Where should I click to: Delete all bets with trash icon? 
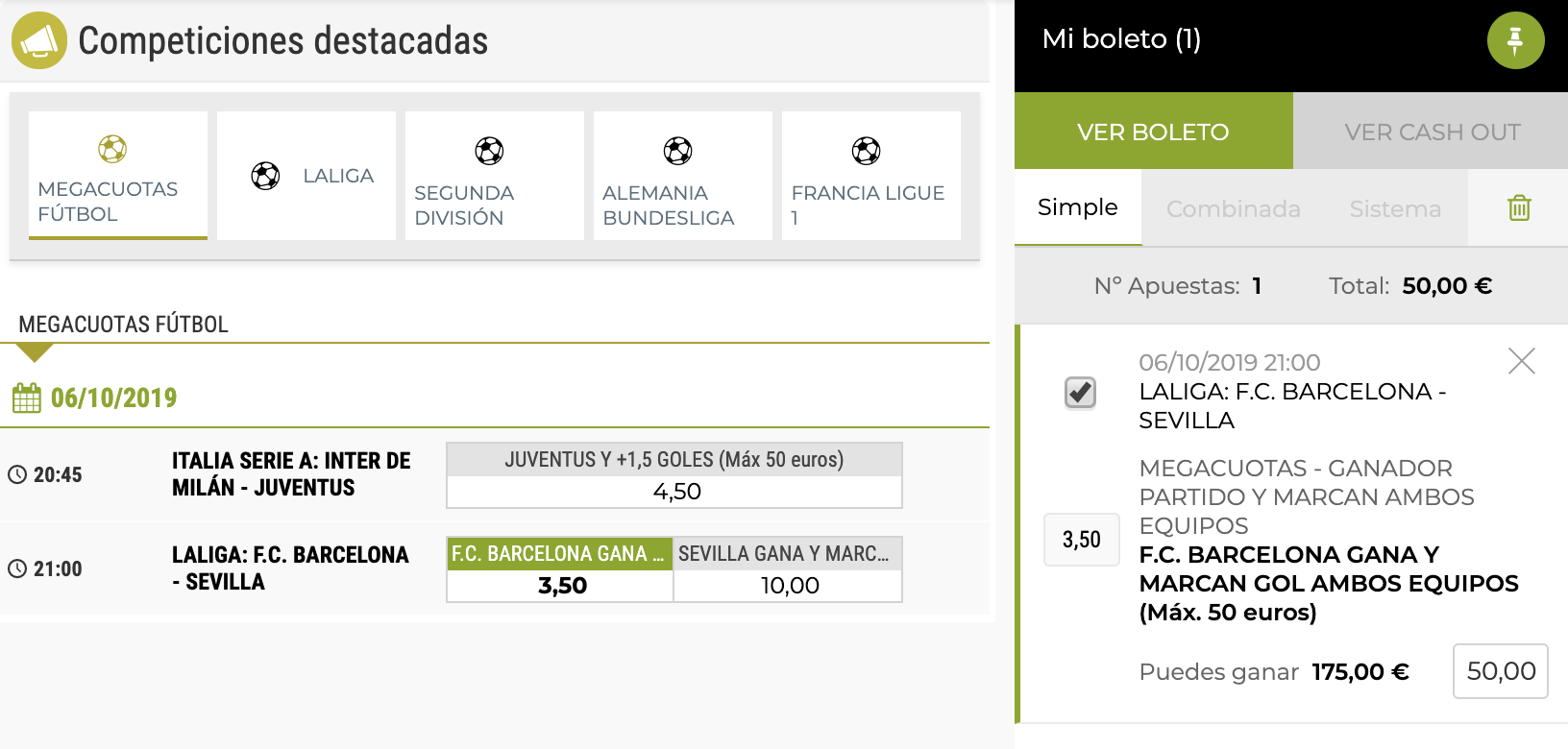click(1518, 207)
